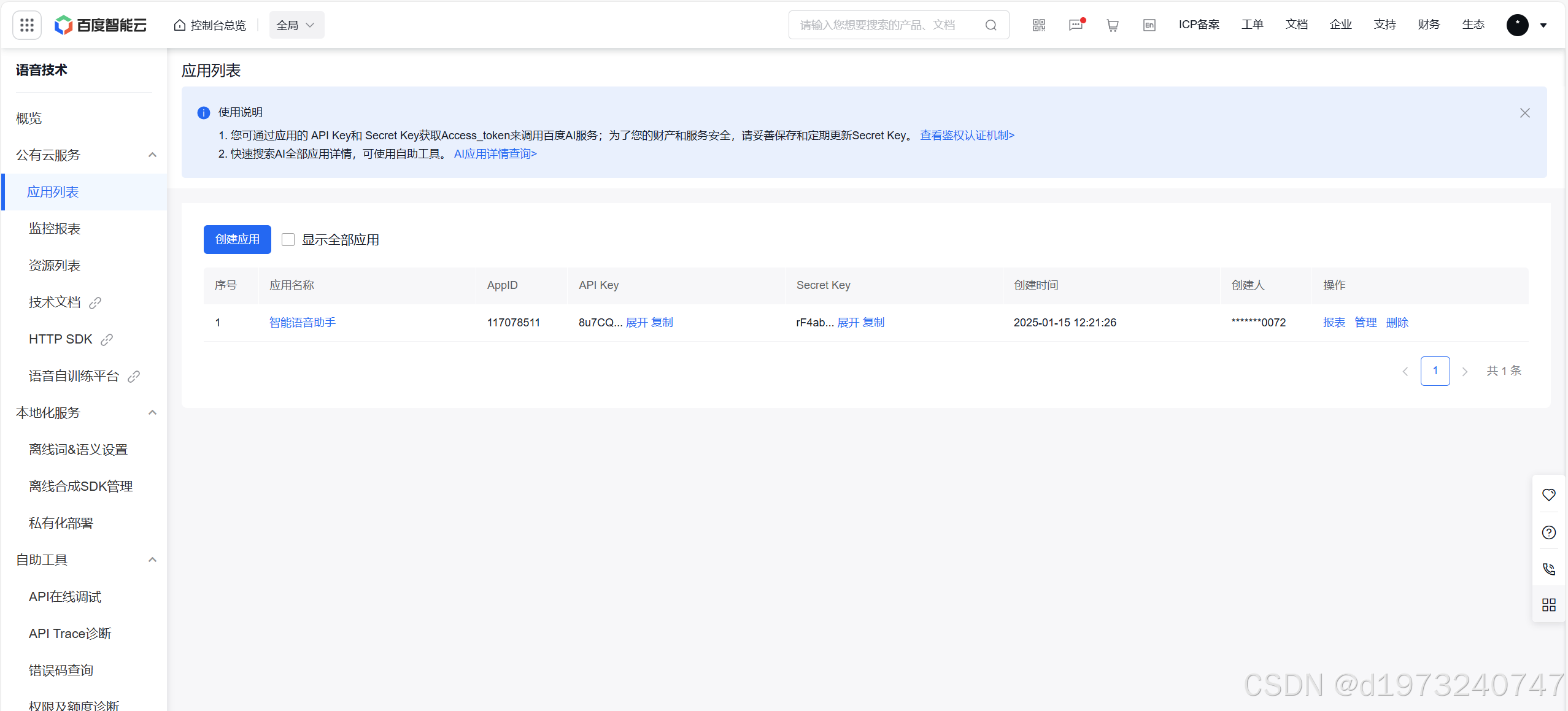Click the search magnifier icon
The image size is (1568, 711).
pos(991,25)
